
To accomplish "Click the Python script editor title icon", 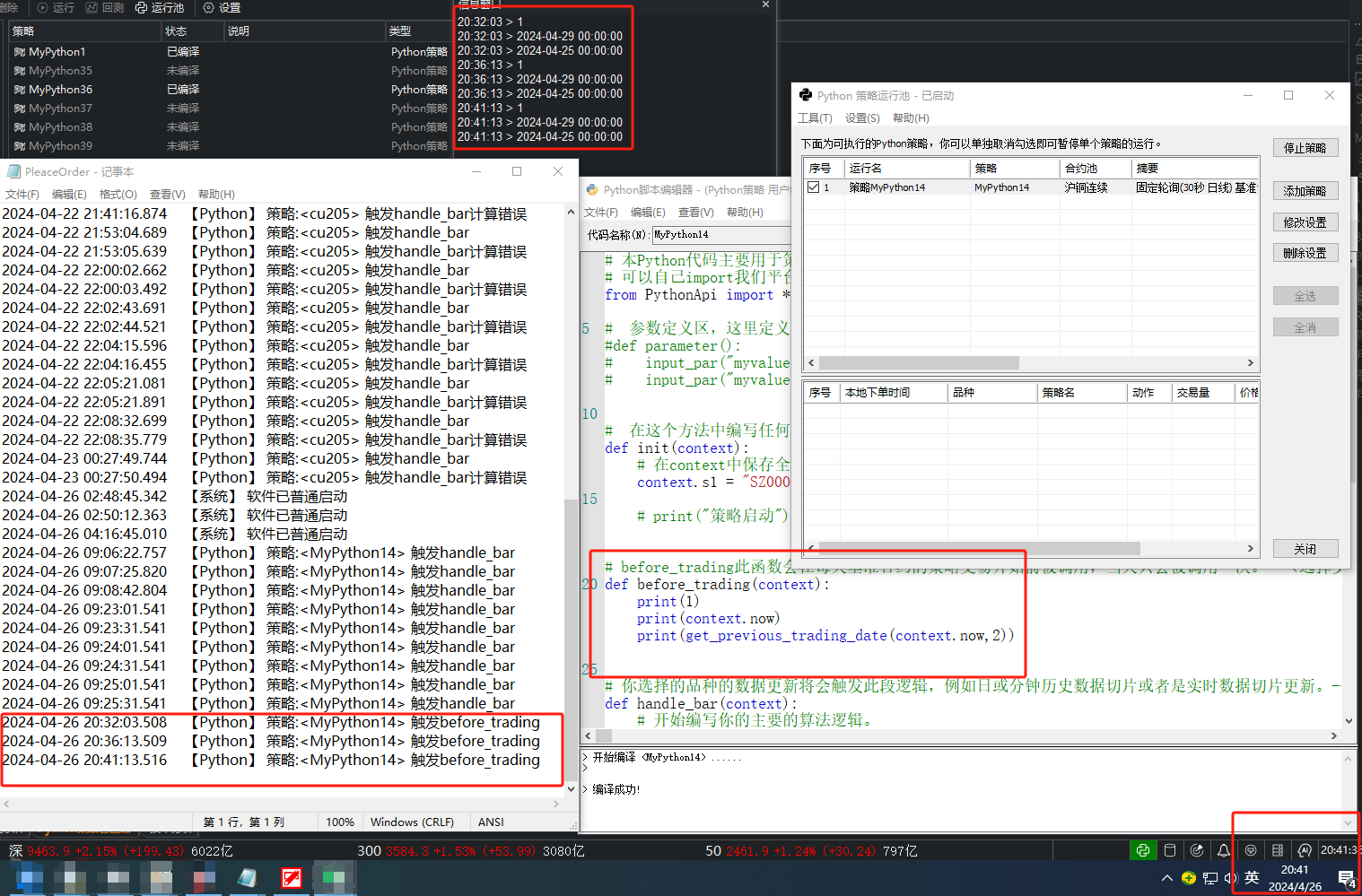I will click(592, 189).
